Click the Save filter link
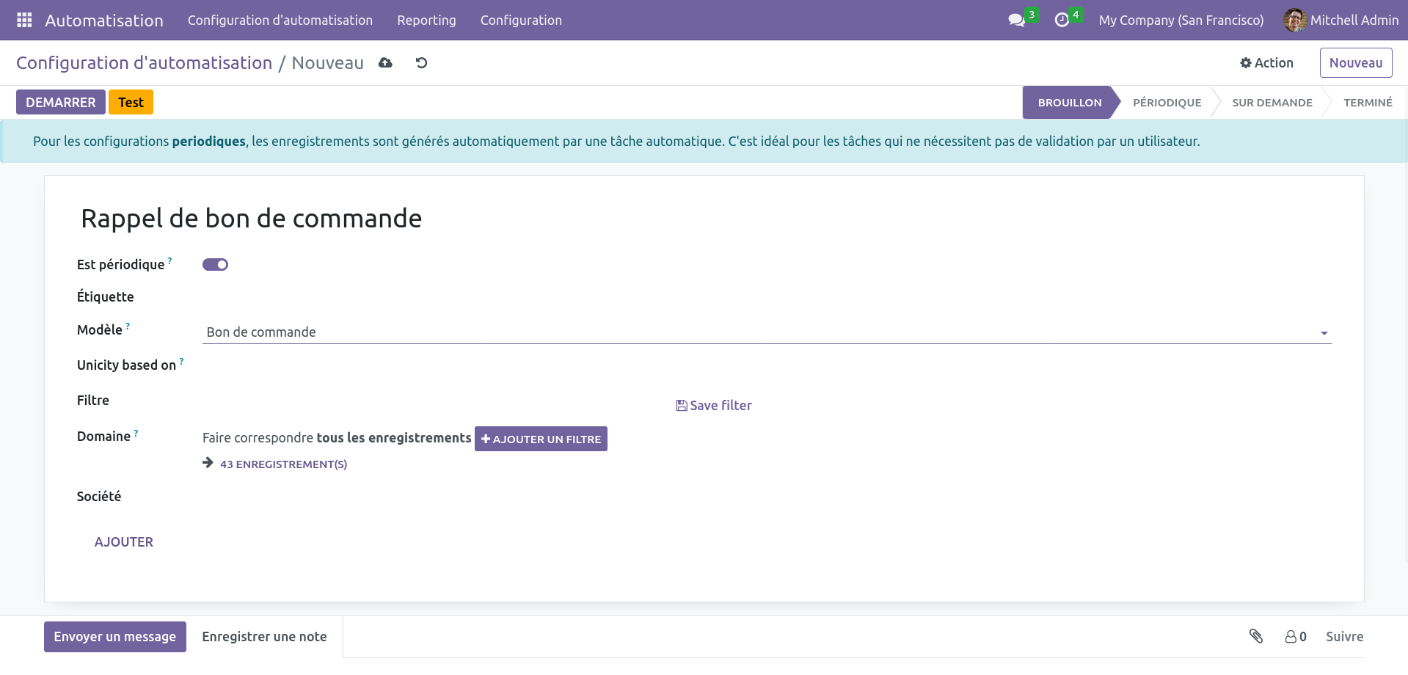The width and height of the screenshot is (1408, 675). click(x=714, y=405)
